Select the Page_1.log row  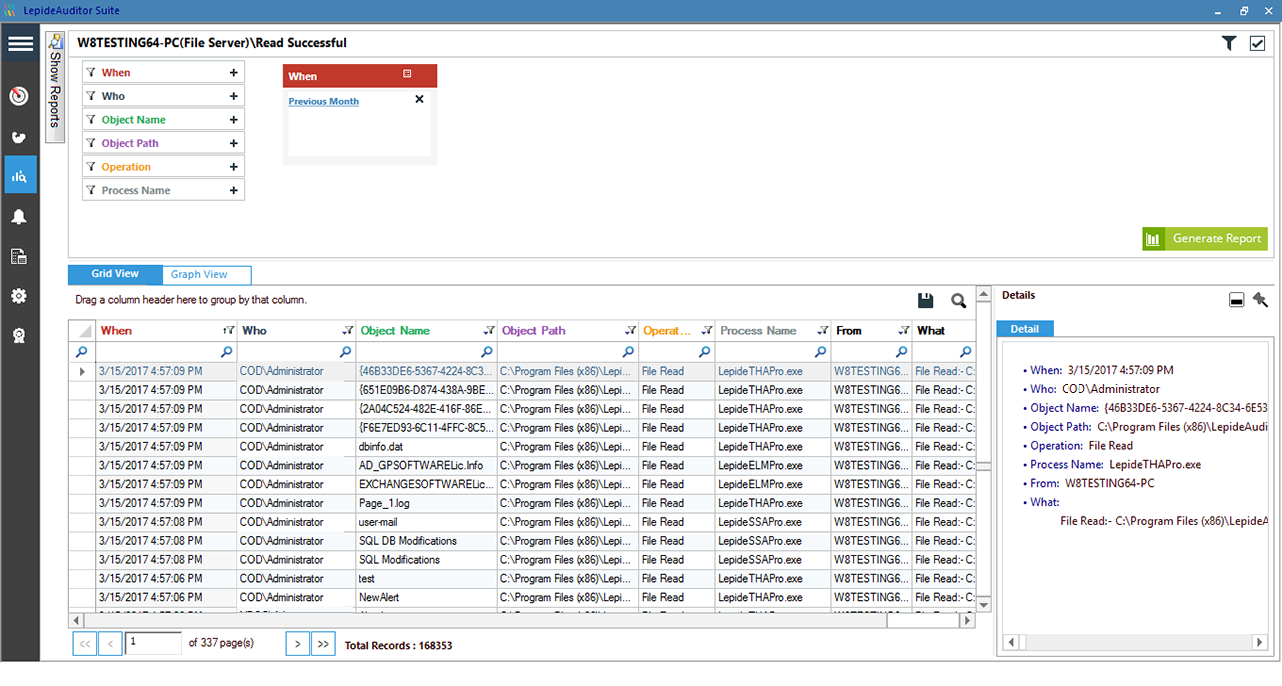(522, 503)
